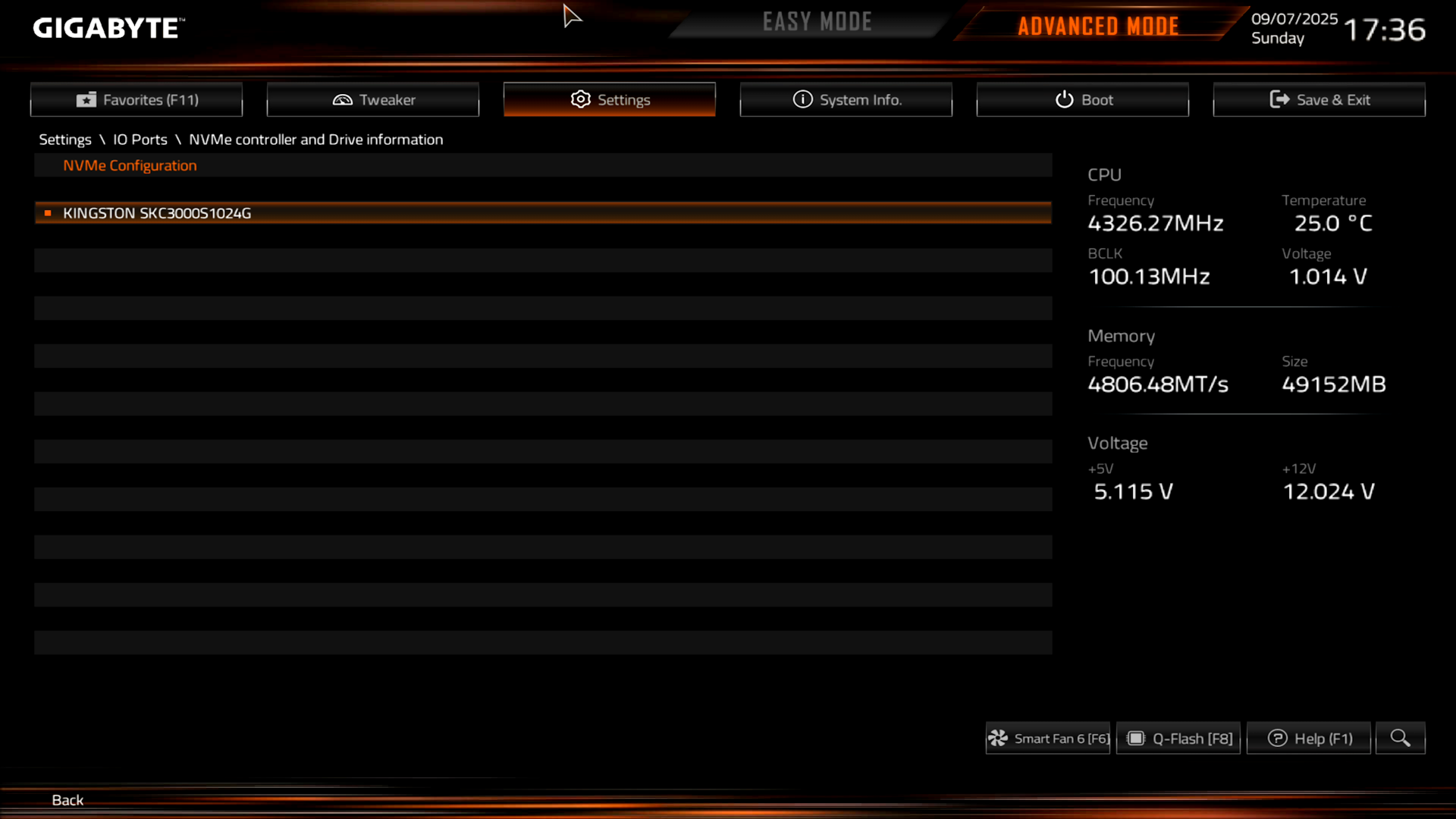This screenshot has width=1456, height=819.
Task: Click the NVMe Configuration heading
Action: coord(130,165)
